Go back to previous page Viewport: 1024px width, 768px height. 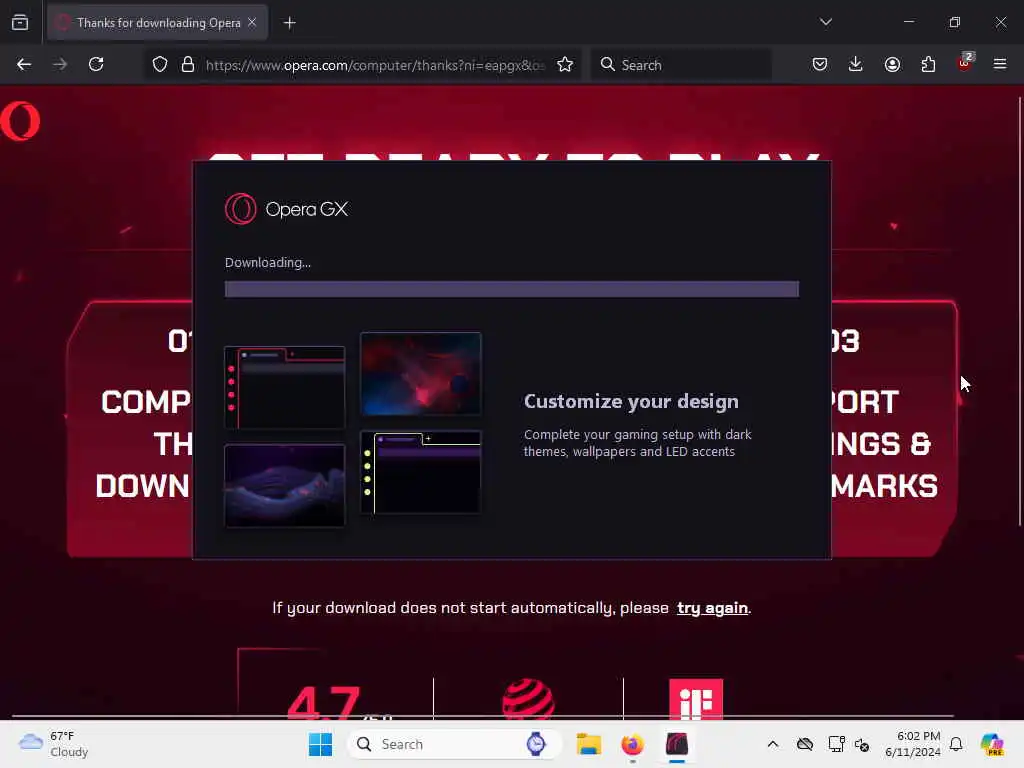point(24,64)
